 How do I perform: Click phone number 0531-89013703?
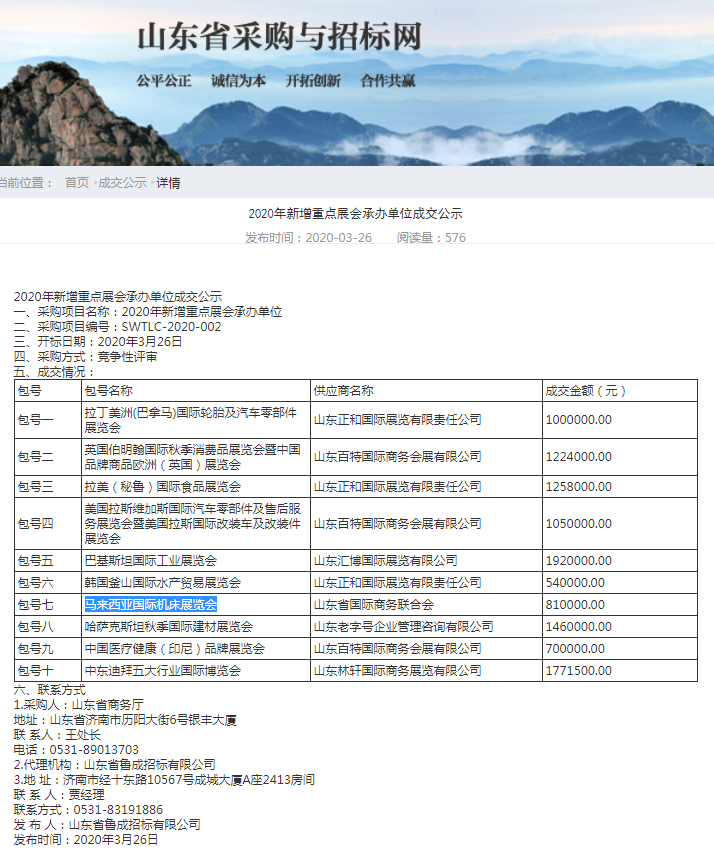point(94,750)
